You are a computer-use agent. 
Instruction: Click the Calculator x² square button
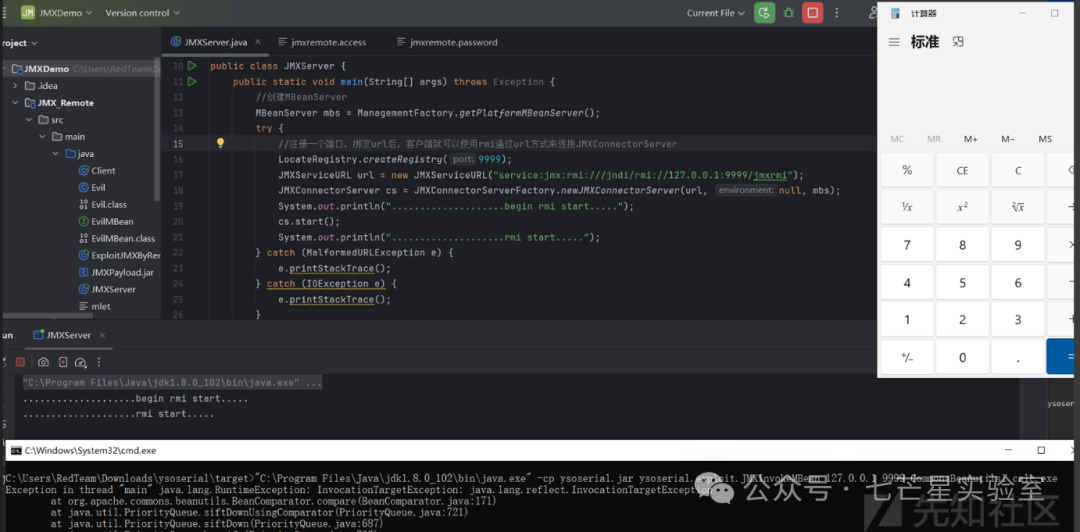[962, 207]
